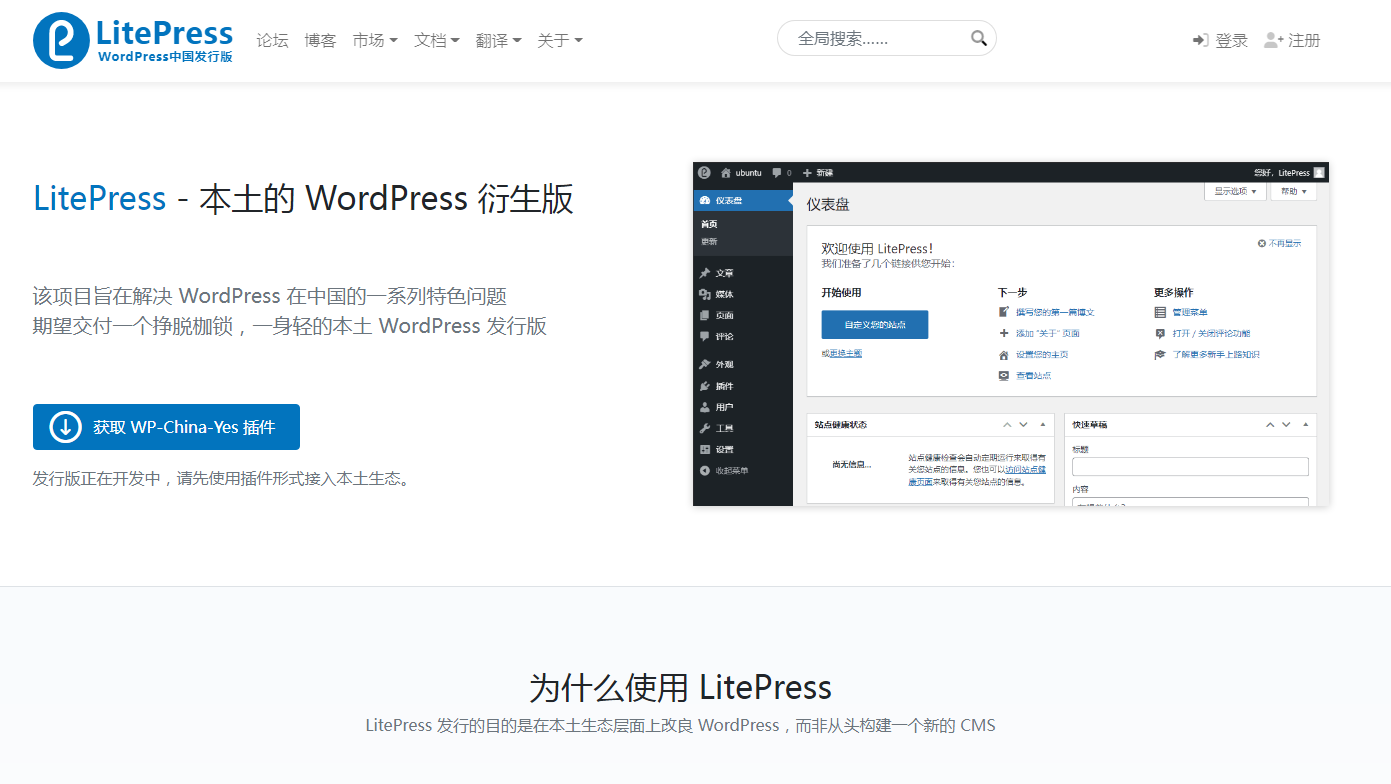Click 收起菜单 collapse icon in dashboard sidebar

[704, 470]
